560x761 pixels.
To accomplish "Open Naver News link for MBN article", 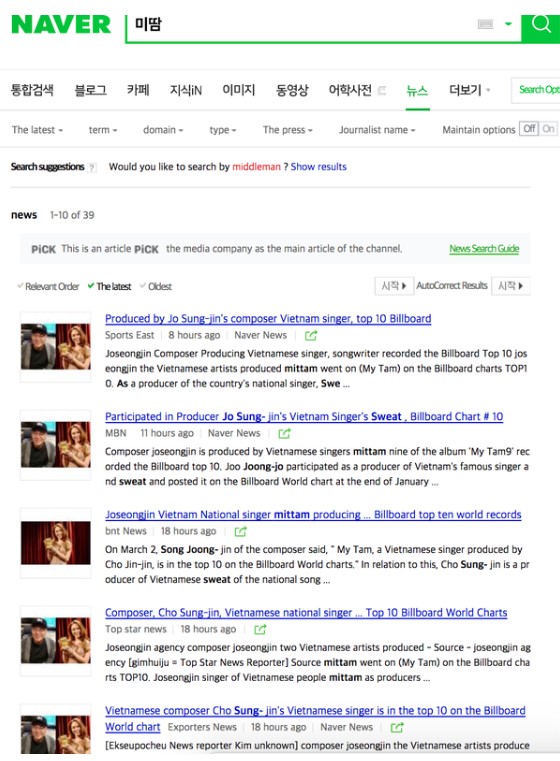I will (234, 433).
